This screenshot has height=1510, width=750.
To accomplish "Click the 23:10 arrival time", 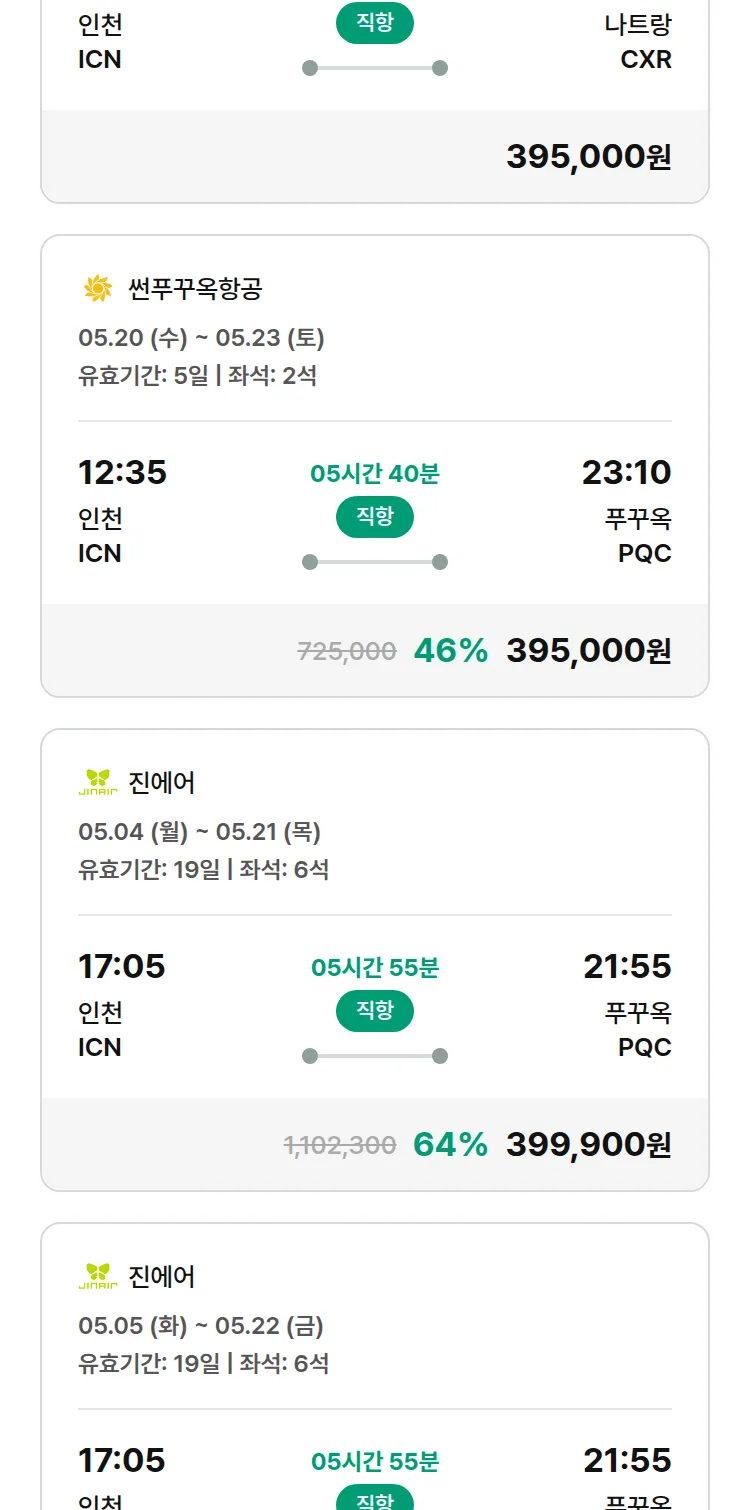I will coord(627,472).
